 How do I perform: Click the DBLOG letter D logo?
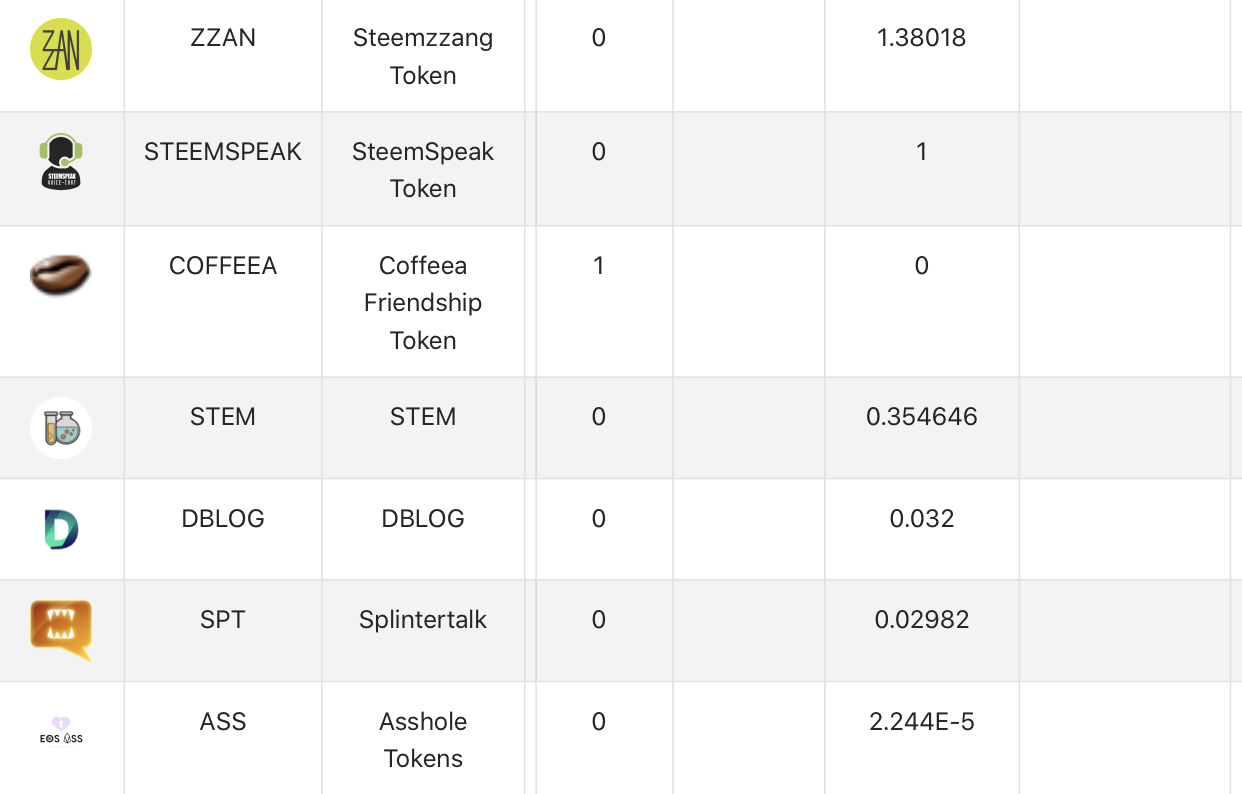(x=61, y=529)
